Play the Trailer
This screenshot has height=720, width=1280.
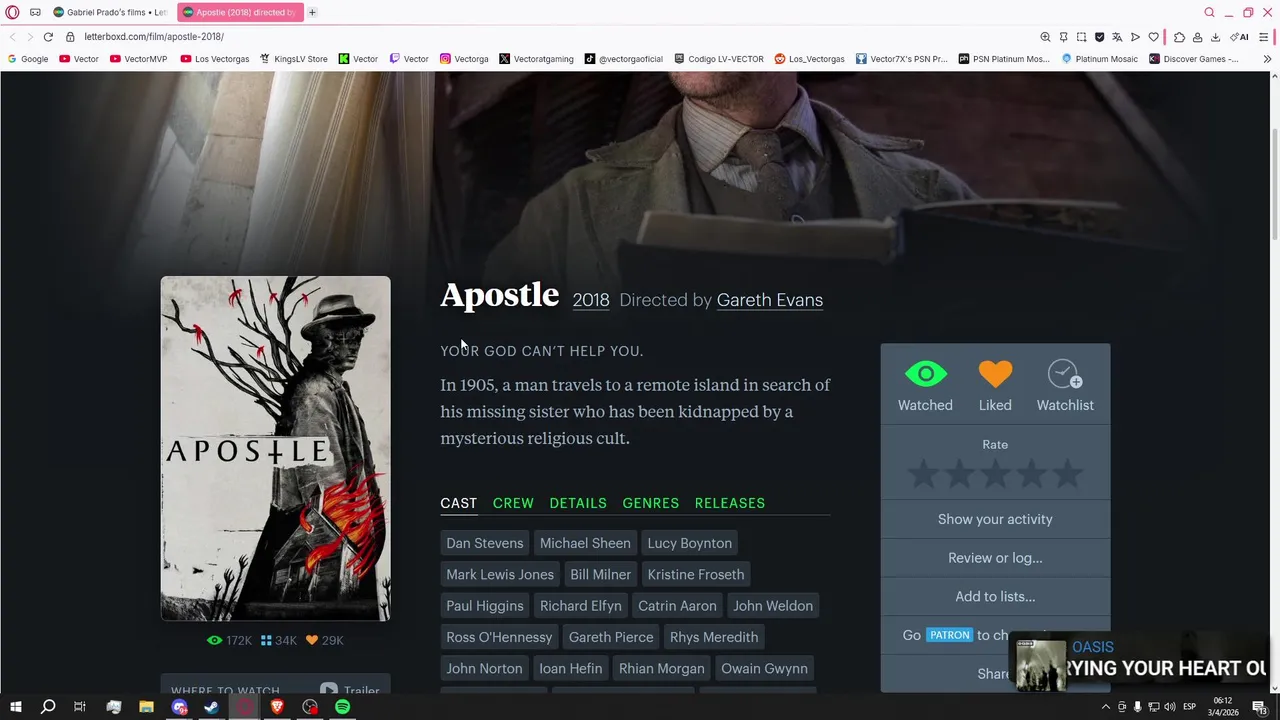(x=350, y=690)
